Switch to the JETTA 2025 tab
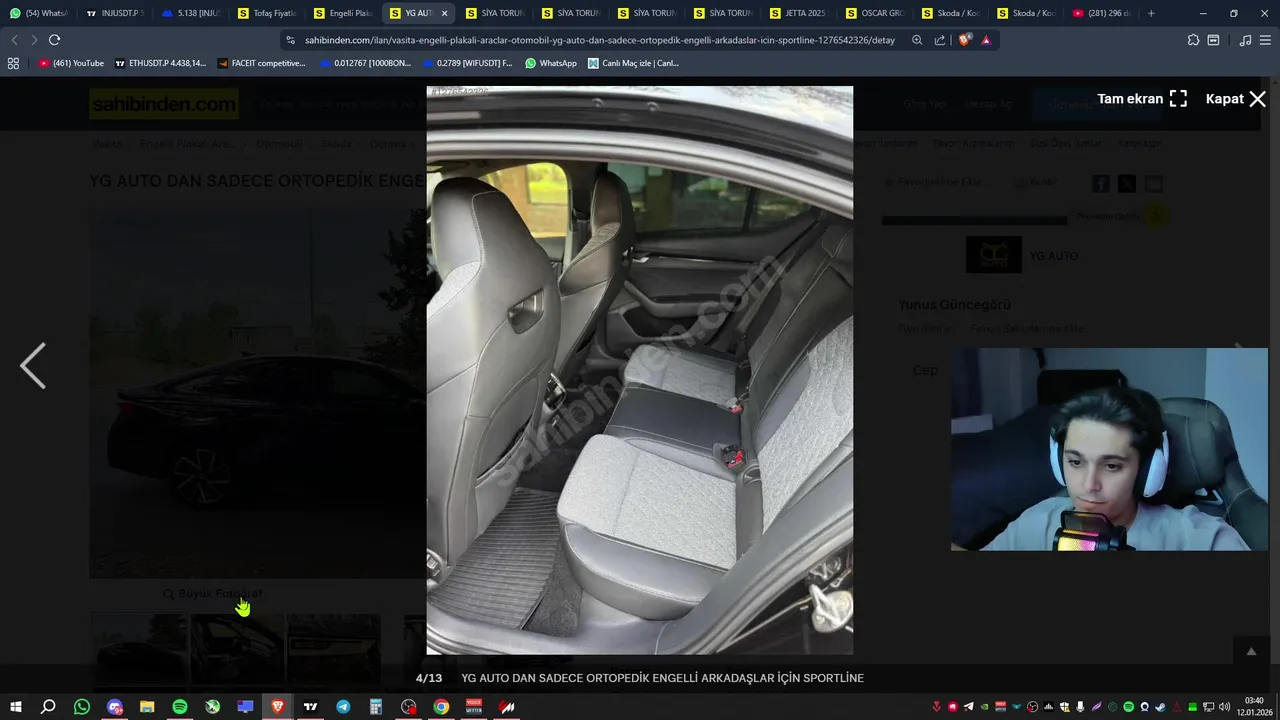 click(798, 13)
